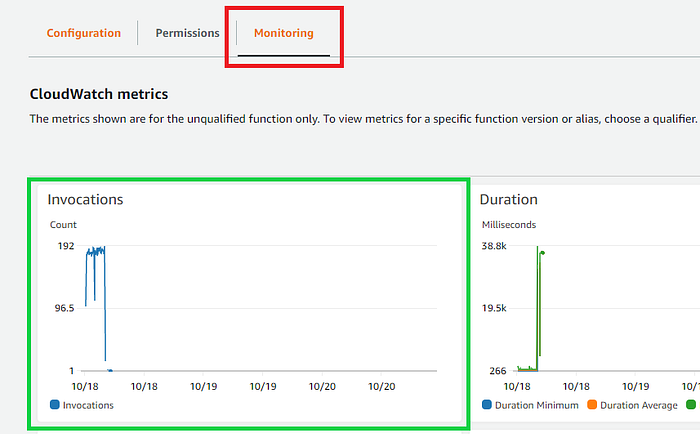Open the Permissions tab

[x=188, y=33]
